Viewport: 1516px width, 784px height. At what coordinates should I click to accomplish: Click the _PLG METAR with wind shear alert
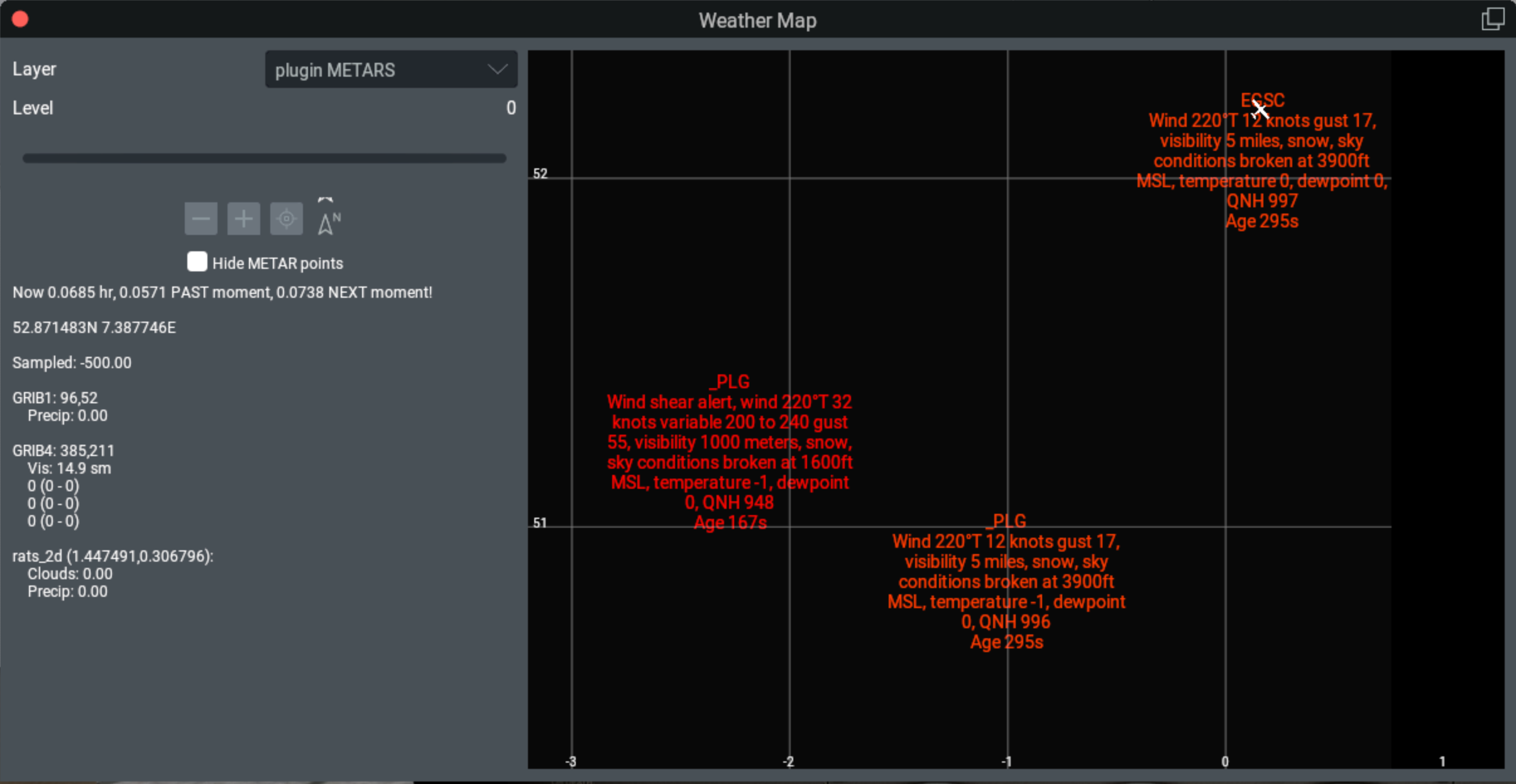pos(730,452)
